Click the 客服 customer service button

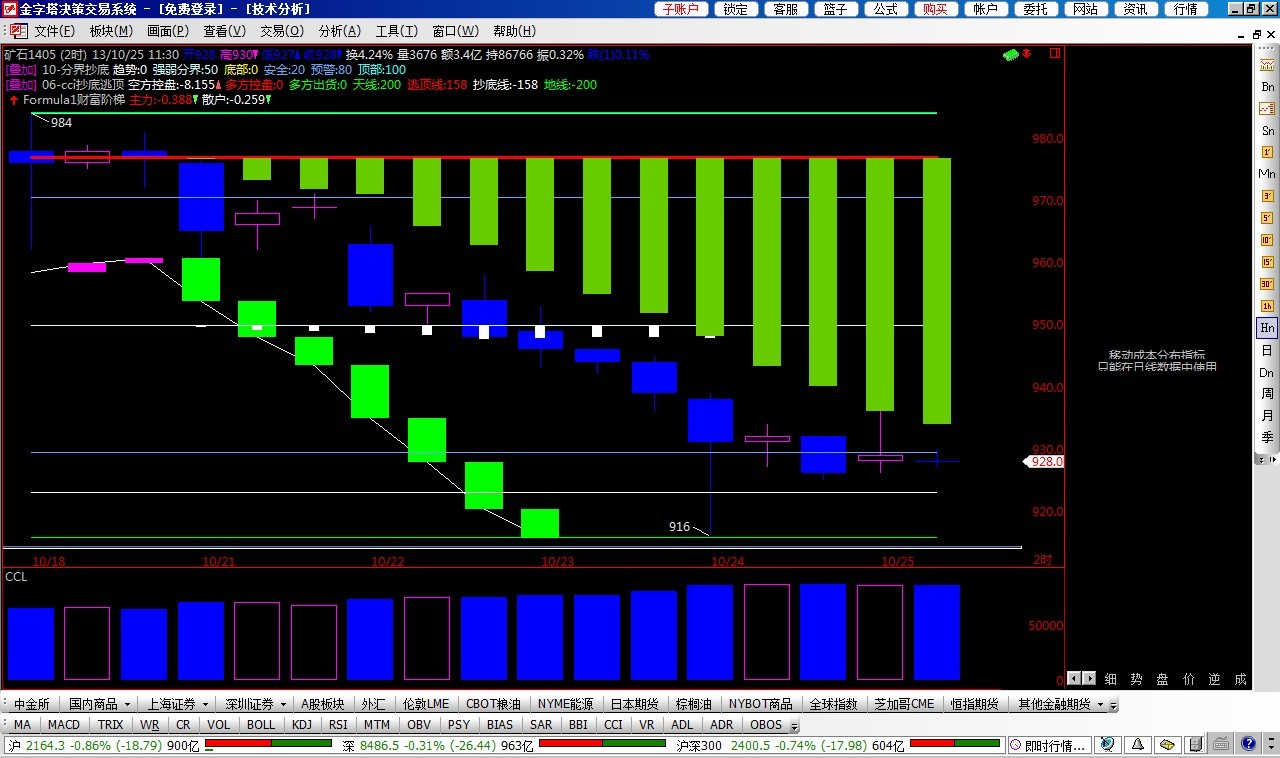pos(786,9)
